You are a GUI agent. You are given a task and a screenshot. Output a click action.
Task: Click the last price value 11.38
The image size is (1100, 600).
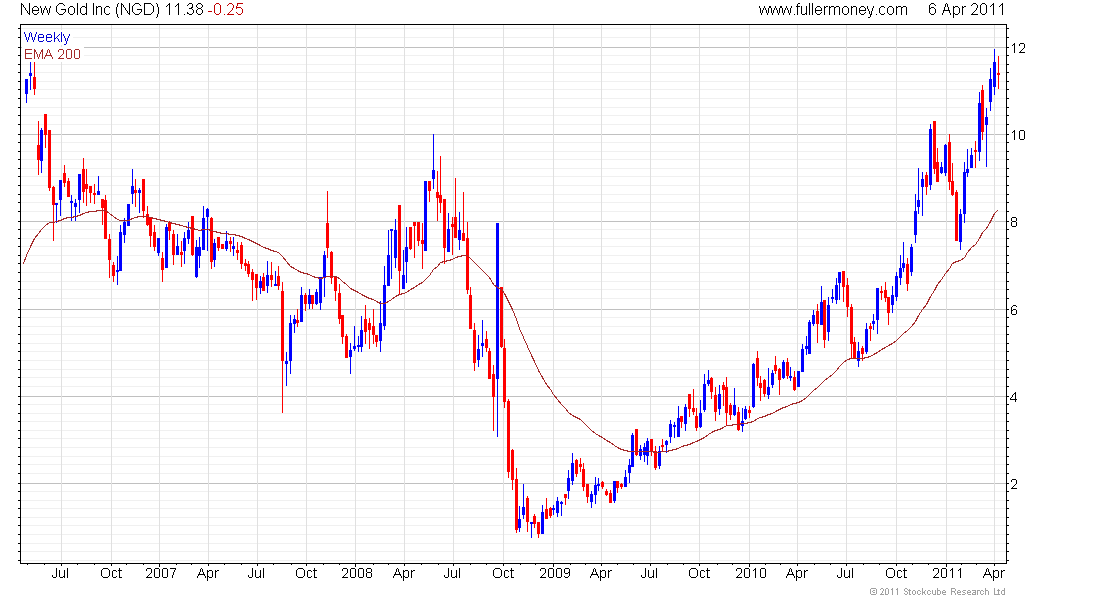coord(184,10)
